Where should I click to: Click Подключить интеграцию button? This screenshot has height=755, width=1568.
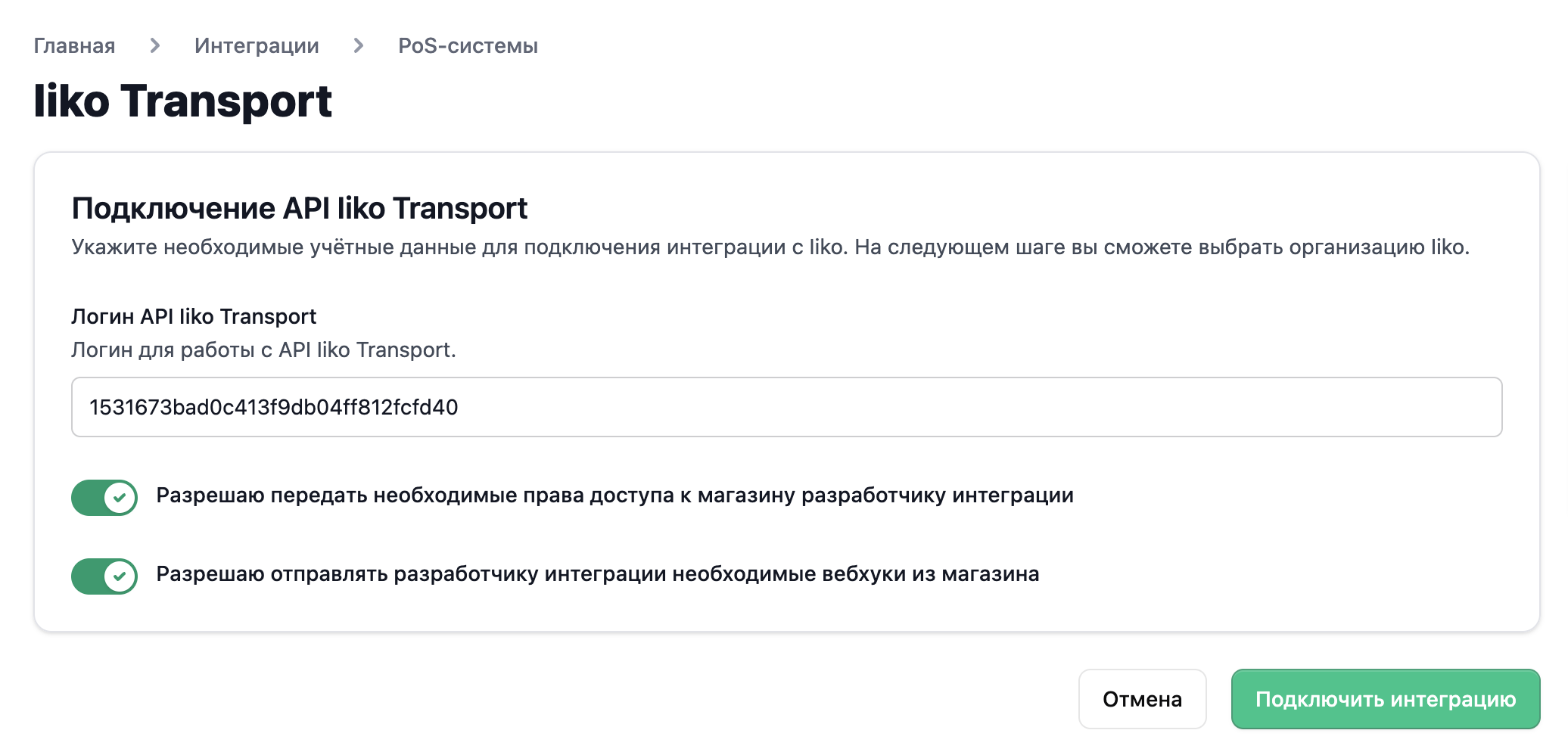pyautogui.click(x=1385, y=699)
